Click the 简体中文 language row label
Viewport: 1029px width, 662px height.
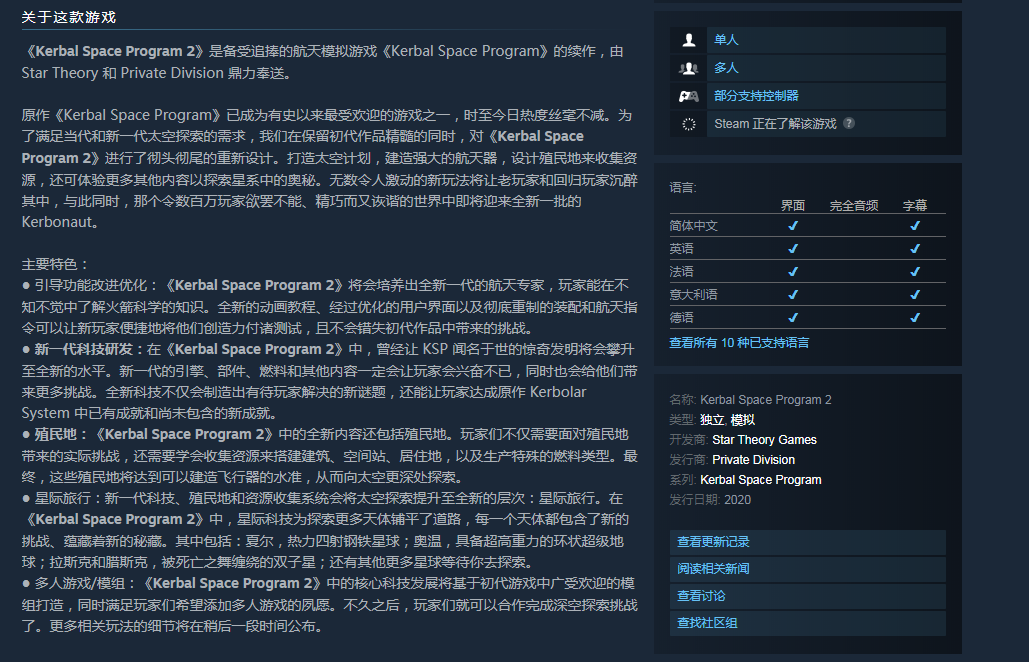(694, 226)
